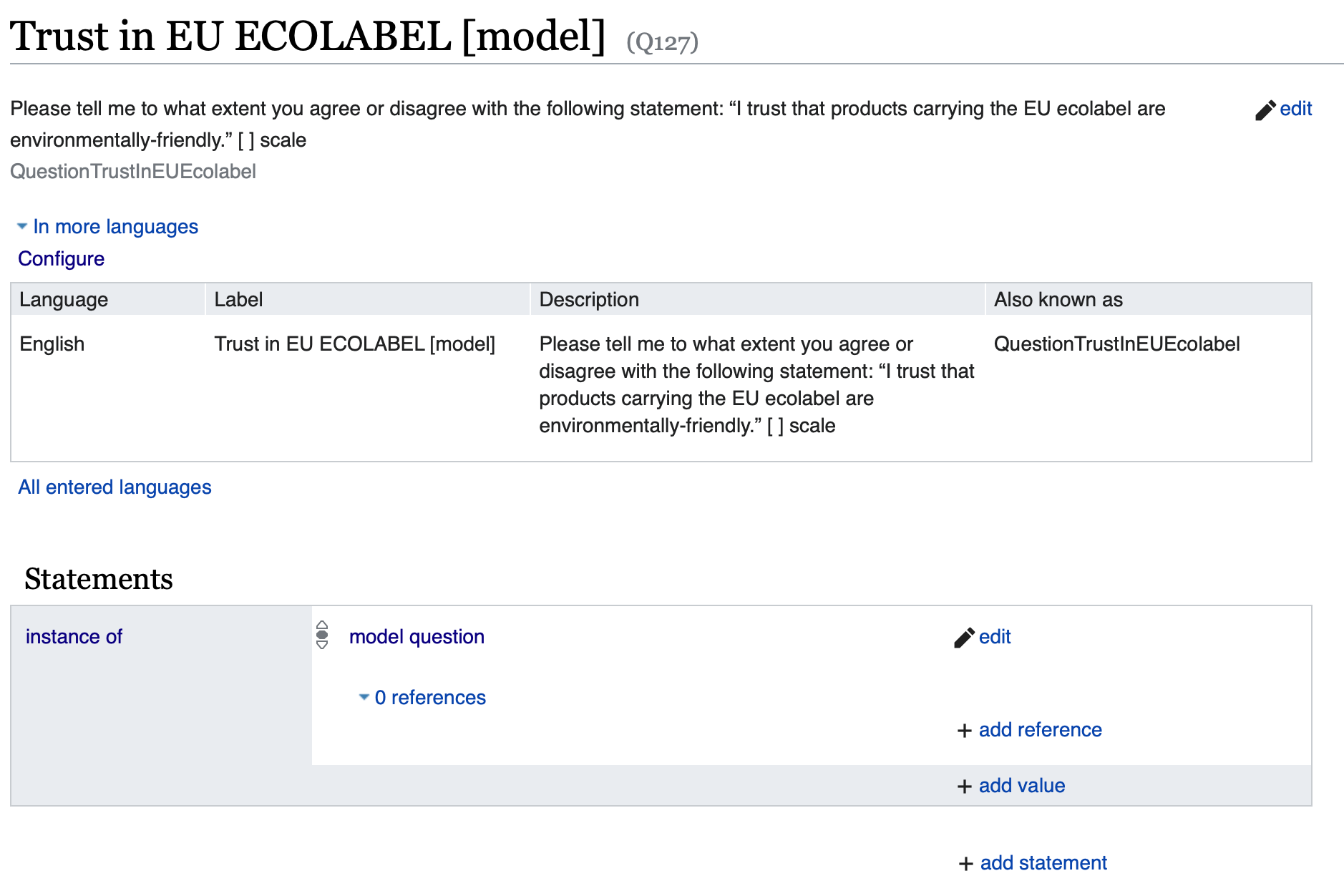Image resolution: width=1344 pixels, height=896 pixels.
Task: Click the plus icon for add reference
Action: pyautogui.click(x=965, y=731)
